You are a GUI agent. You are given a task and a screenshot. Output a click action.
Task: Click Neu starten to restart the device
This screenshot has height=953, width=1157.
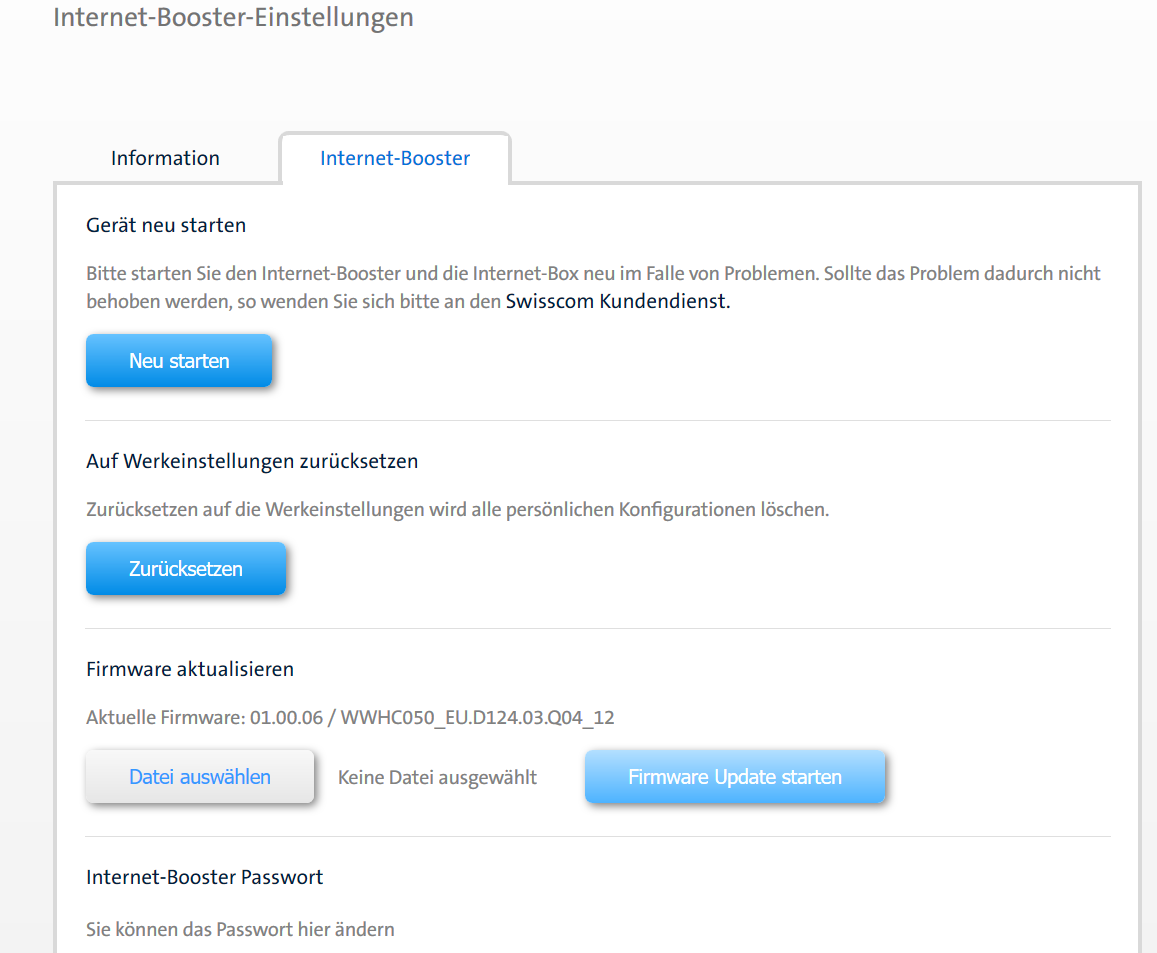(178, 360)
